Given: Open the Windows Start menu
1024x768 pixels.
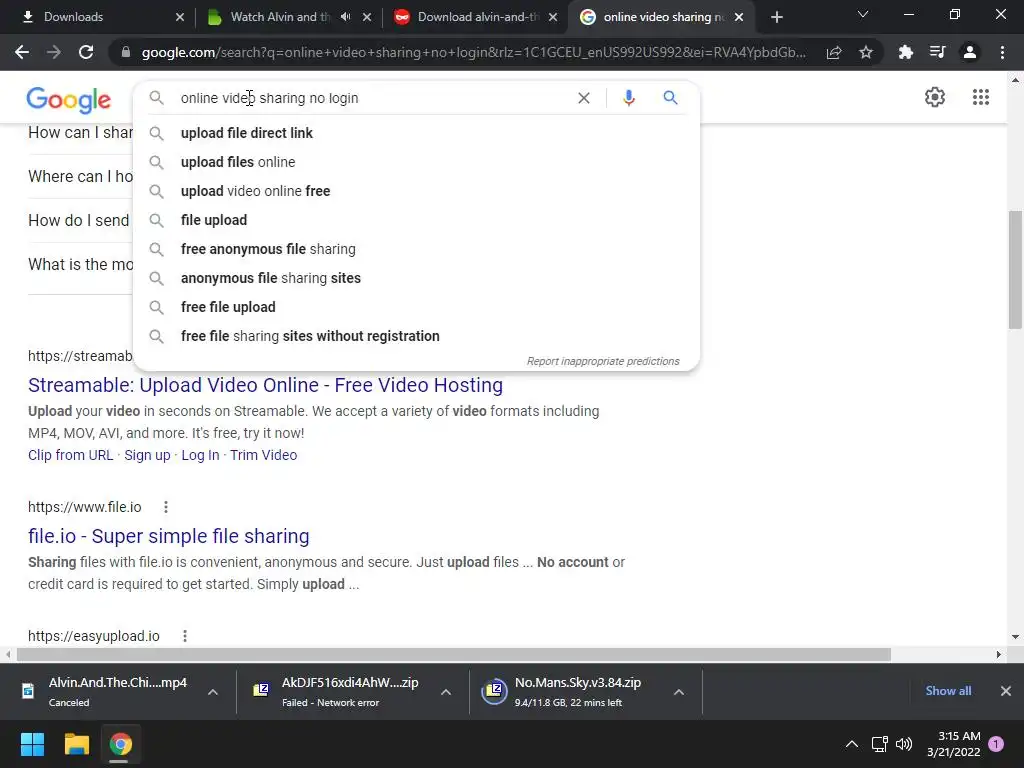Looking at the screenshot, I should coord(32,744).
